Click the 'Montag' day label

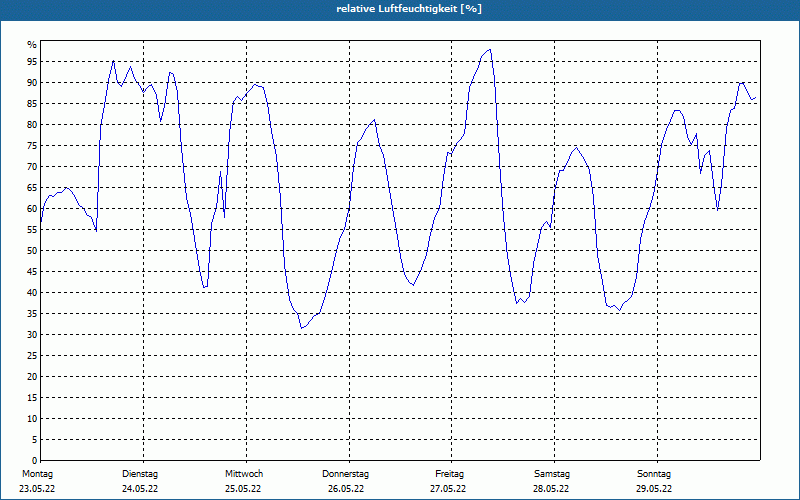tap(37, 474)
